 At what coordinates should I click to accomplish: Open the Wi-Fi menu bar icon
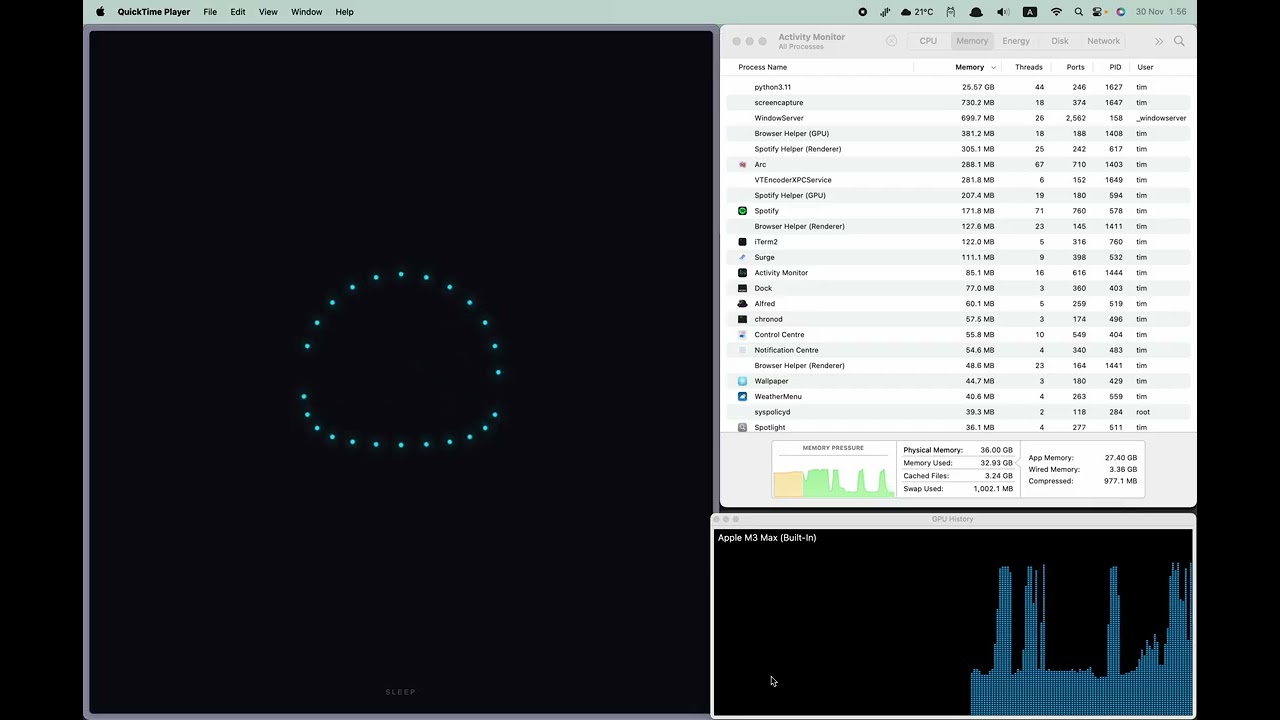point(1056,12)
